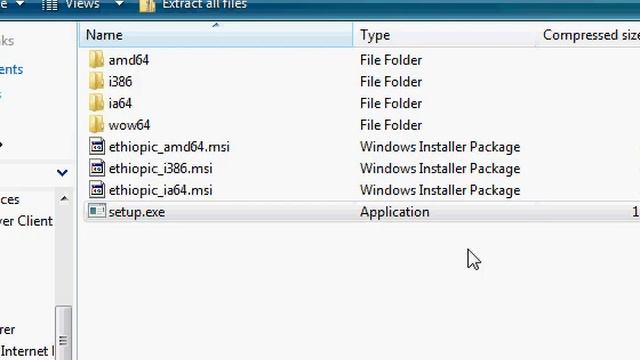640x360 pixels.
Task: Select the i386 folder name
Action: click(x=120, y=82)
